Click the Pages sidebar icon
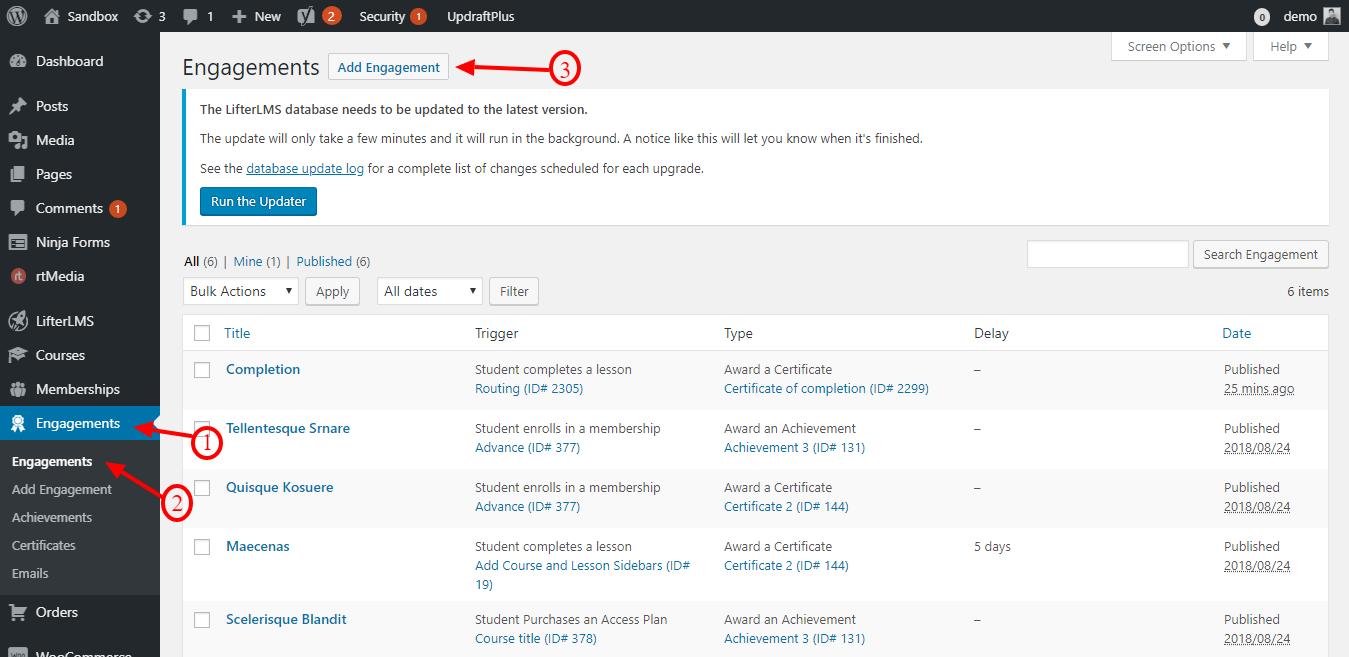 [18, 174]
